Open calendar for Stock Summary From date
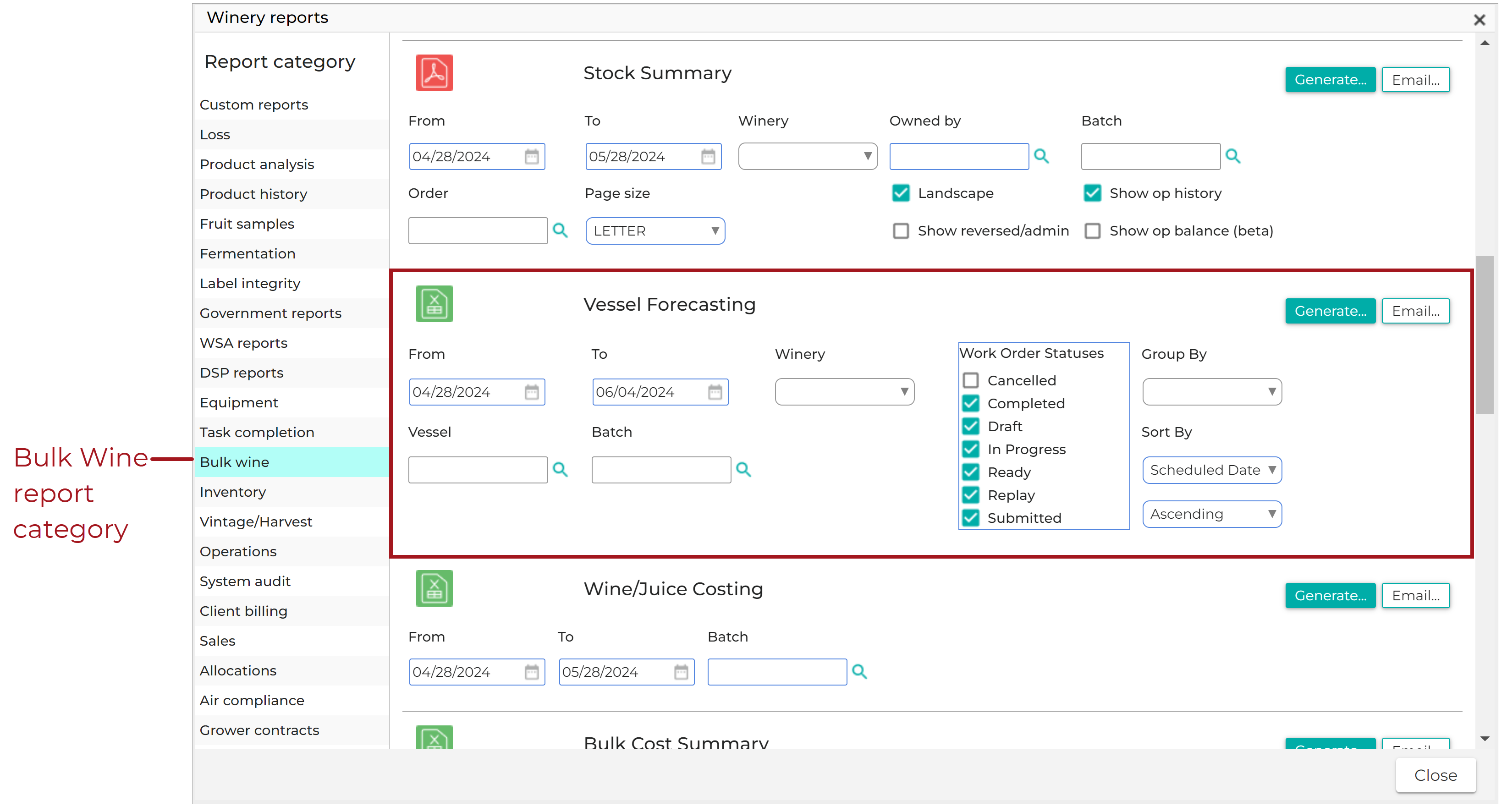Screen dimensions: 1507x812 coord(532,157)
